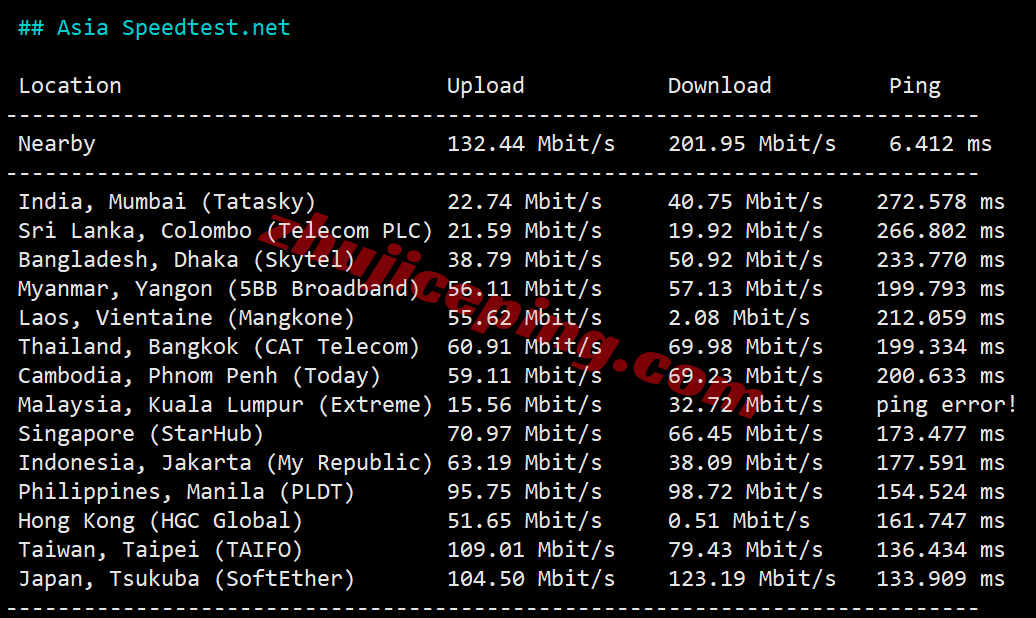Select 'Myanmar, Yangon (5BB Broadband)' text
The image size is (1036, 618).
click(219, 289)
